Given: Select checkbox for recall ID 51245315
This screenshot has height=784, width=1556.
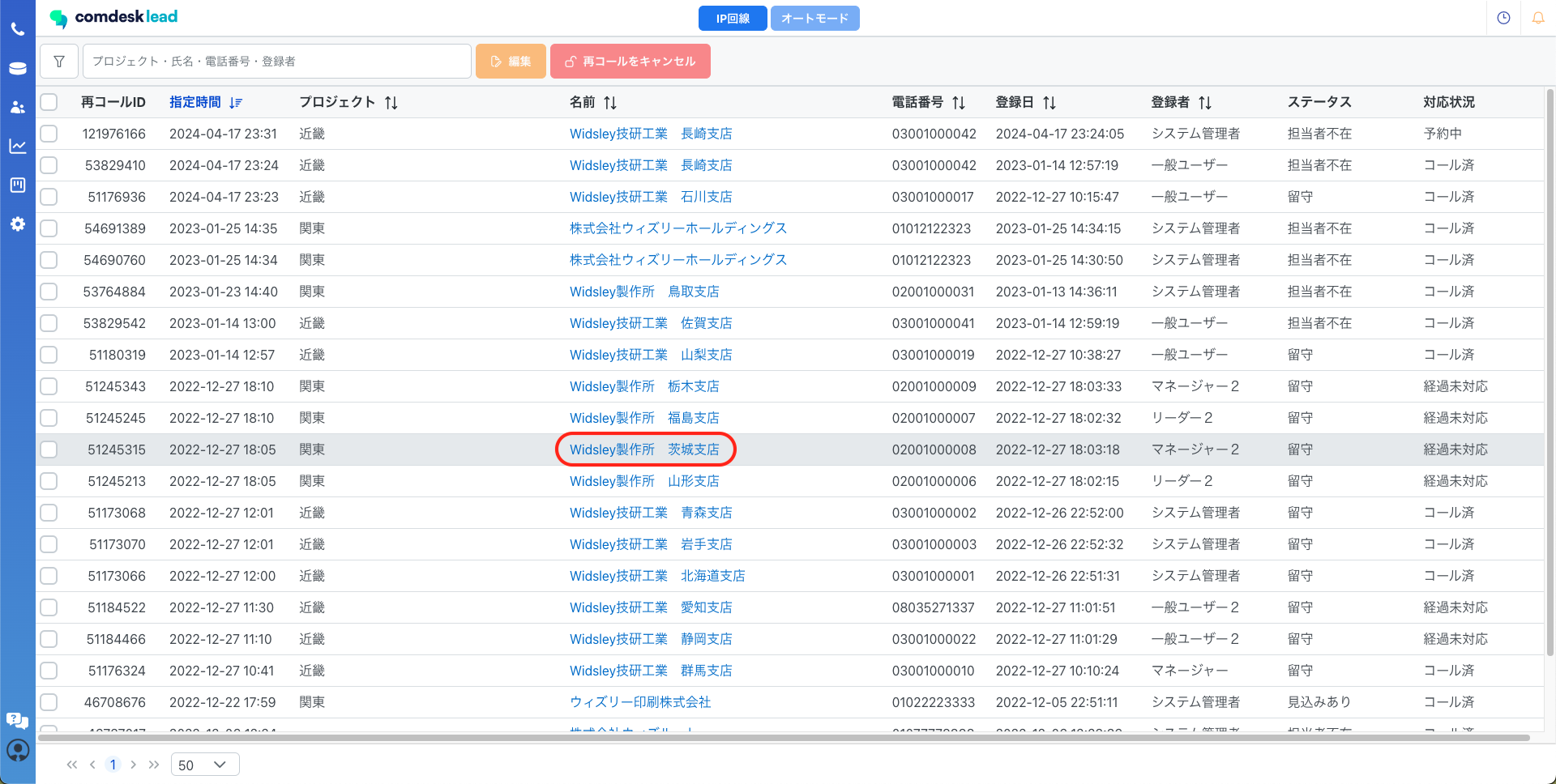Looking at the screenshot, I should pos(49,450).
